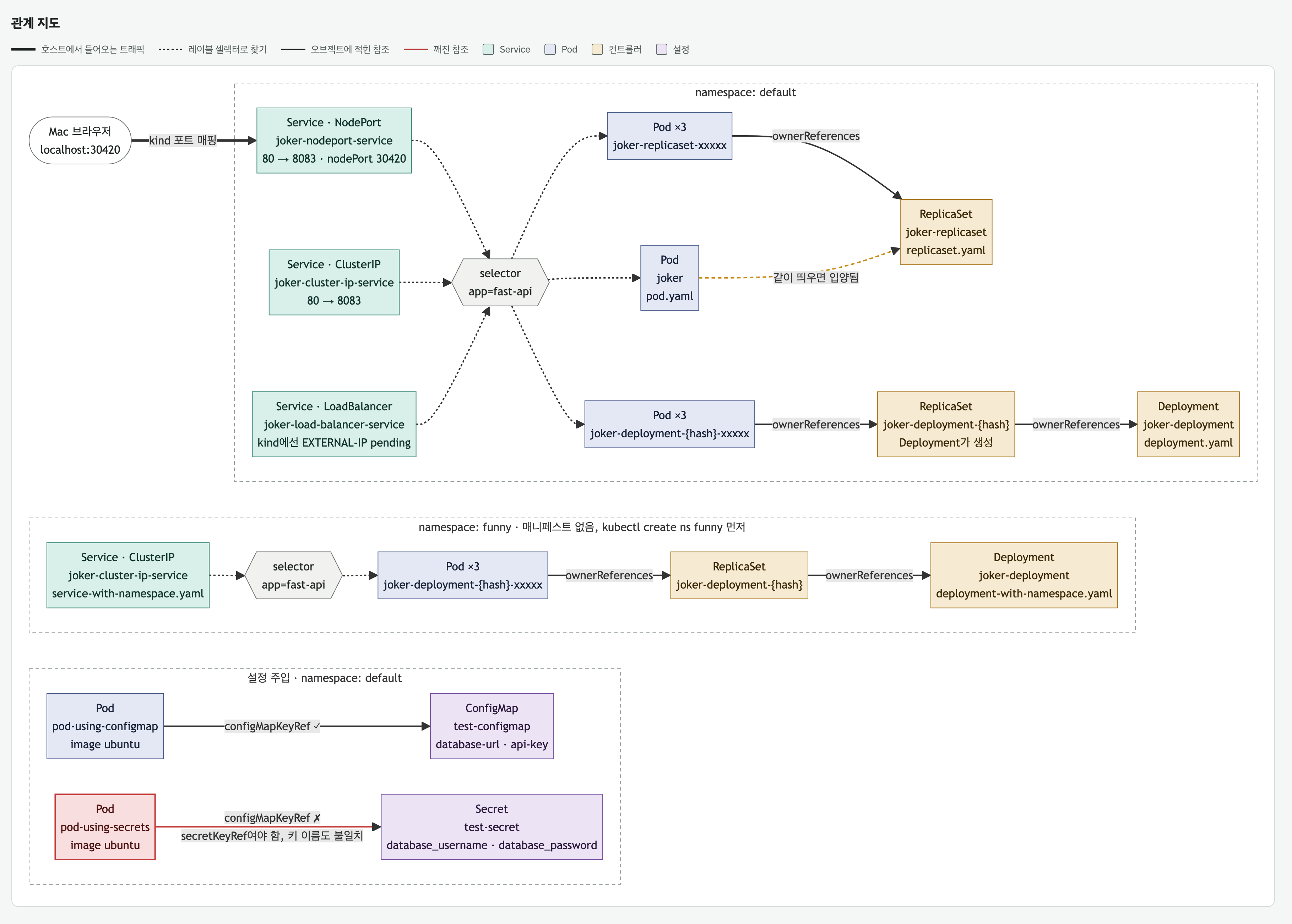Click the '호스트에서 들어오는 트래픽' legend entry
This screenshot has width=1292, height=924.
coord(78,49)
